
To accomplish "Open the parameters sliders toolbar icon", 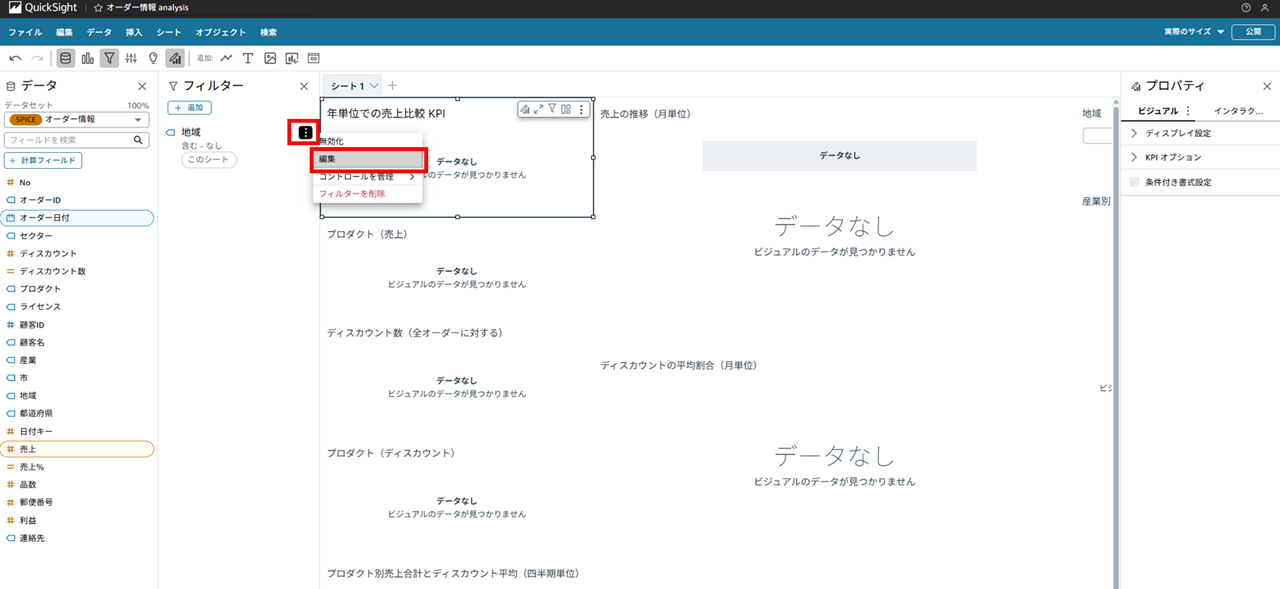I will point(131,58).
